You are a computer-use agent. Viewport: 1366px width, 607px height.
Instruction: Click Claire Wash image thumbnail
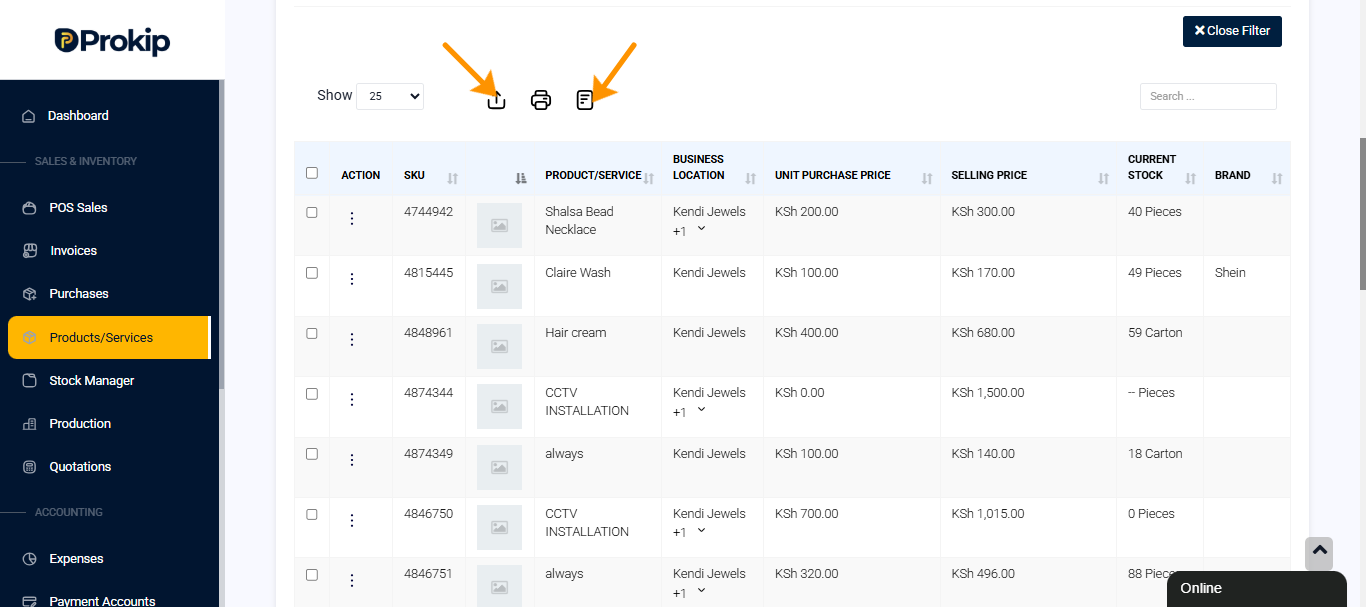[499, 286]
